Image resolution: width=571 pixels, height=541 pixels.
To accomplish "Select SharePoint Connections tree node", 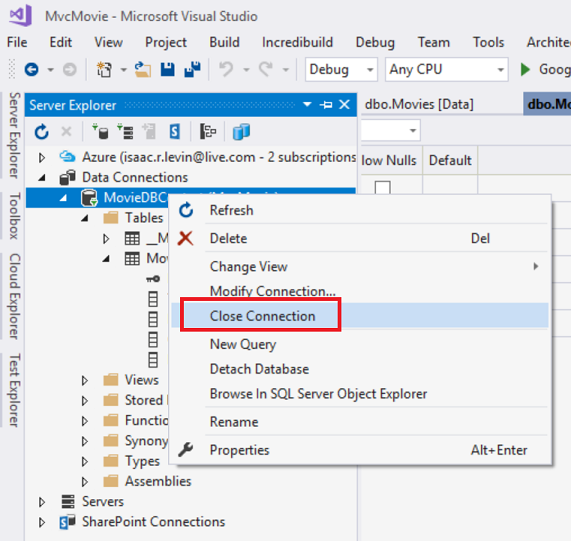I will [x=153, y=522].
